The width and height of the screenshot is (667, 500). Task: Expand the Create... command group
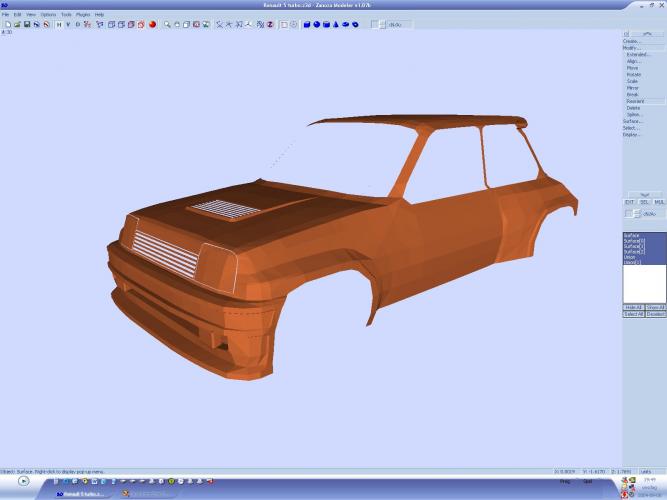coord(632,41)
